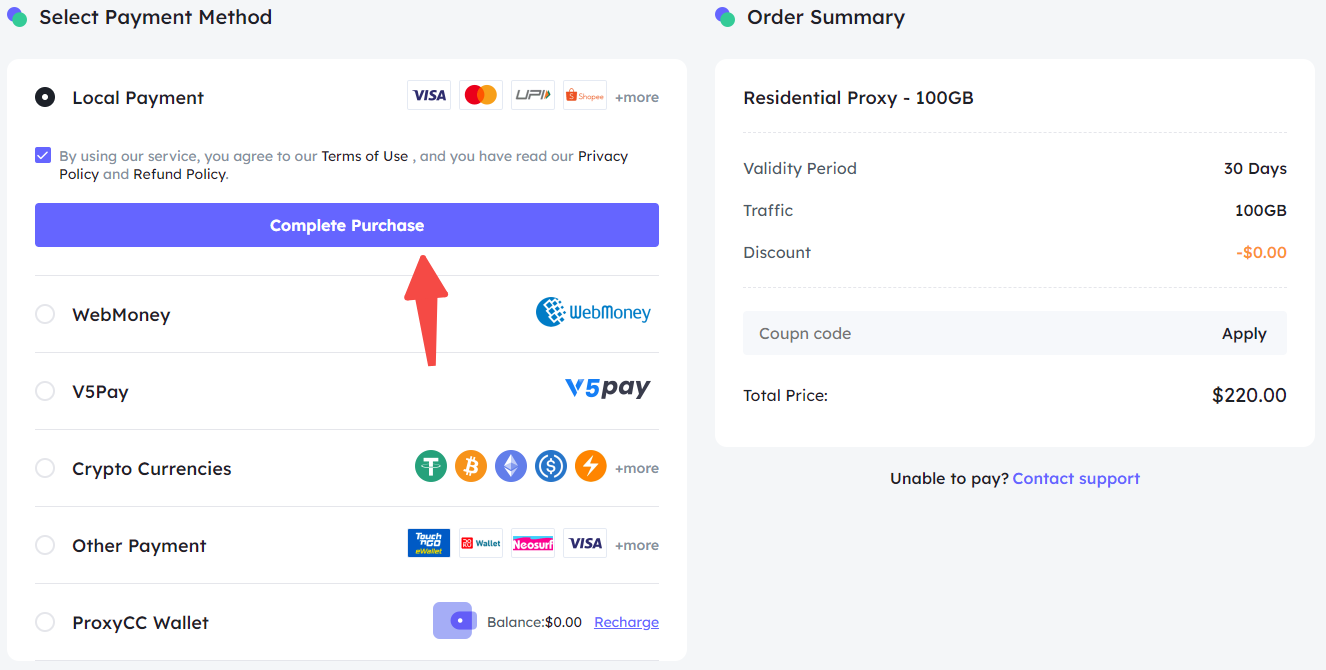Click the UPI payment icon
Viewport: 1326px width, 670px height.
pyautogui.click(x=533, y=95)
